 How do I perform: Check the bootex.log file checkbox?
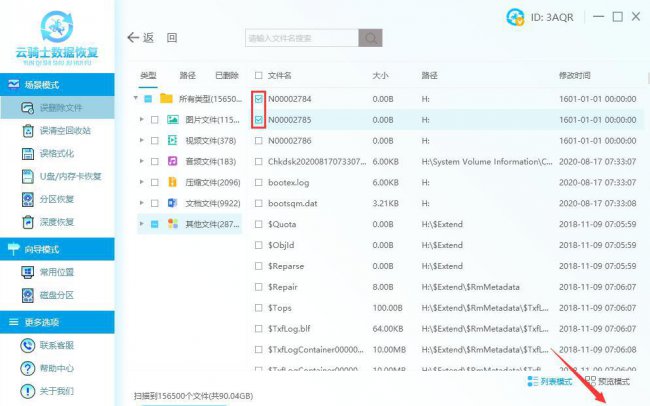point(259,182)
